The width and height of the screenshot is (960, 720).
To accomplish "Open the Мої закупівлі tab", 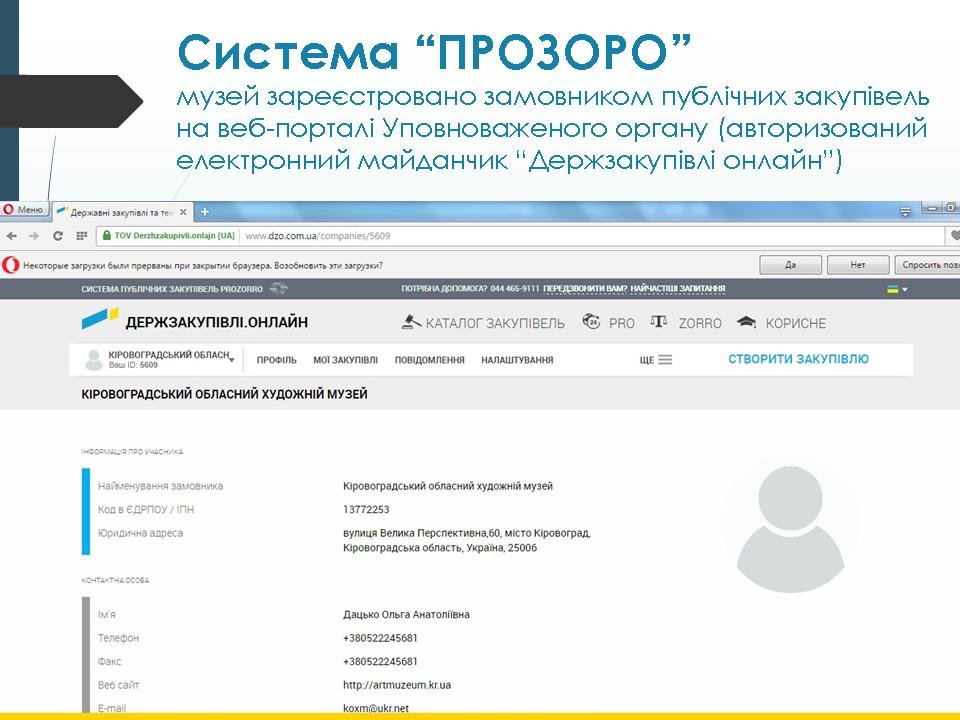I will [x=345, y=360].
